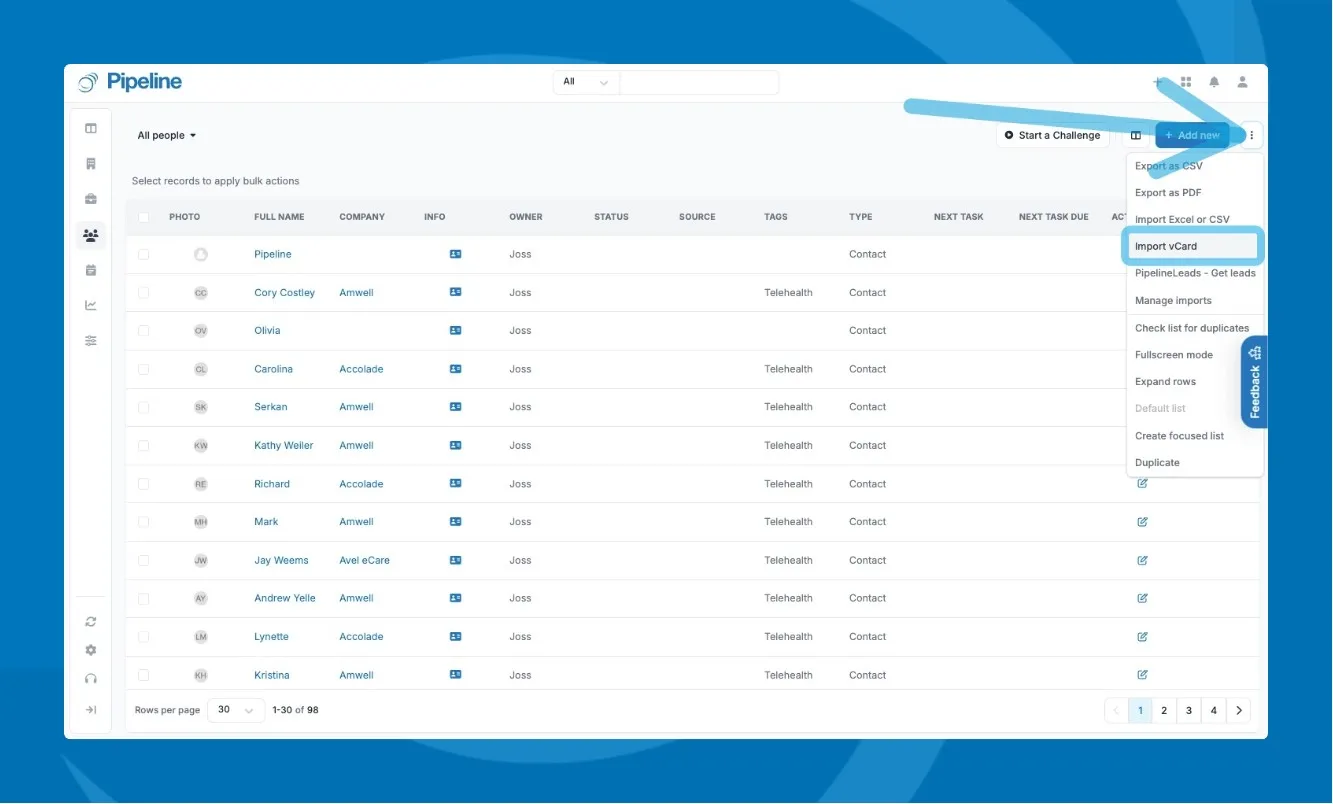Select Fullscreen mode in the menu
Image resolution: width=1333 pixels, height=804 pixels.
click(1174, 355)
